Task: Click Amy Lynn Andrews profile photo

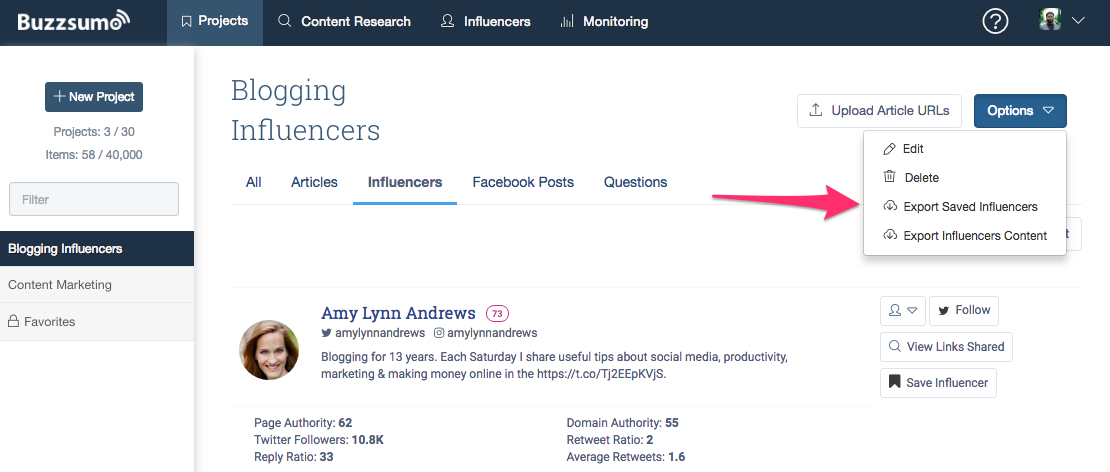Action: (x=269, y=350)
